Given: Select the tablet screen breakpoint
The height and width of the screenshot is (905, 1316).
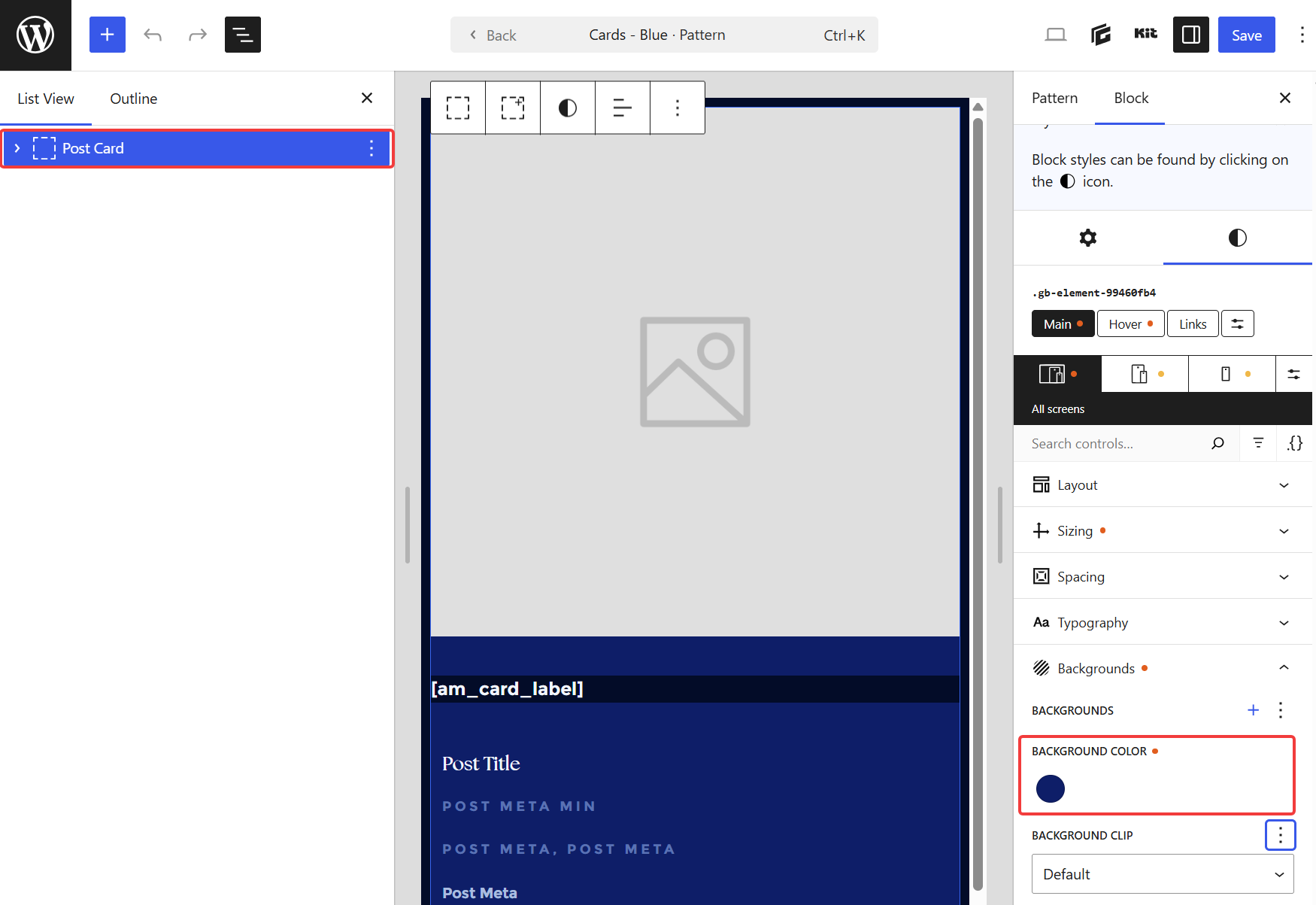Looking at the screenshot, I should pyautogui.click(x=1145, y=374).
